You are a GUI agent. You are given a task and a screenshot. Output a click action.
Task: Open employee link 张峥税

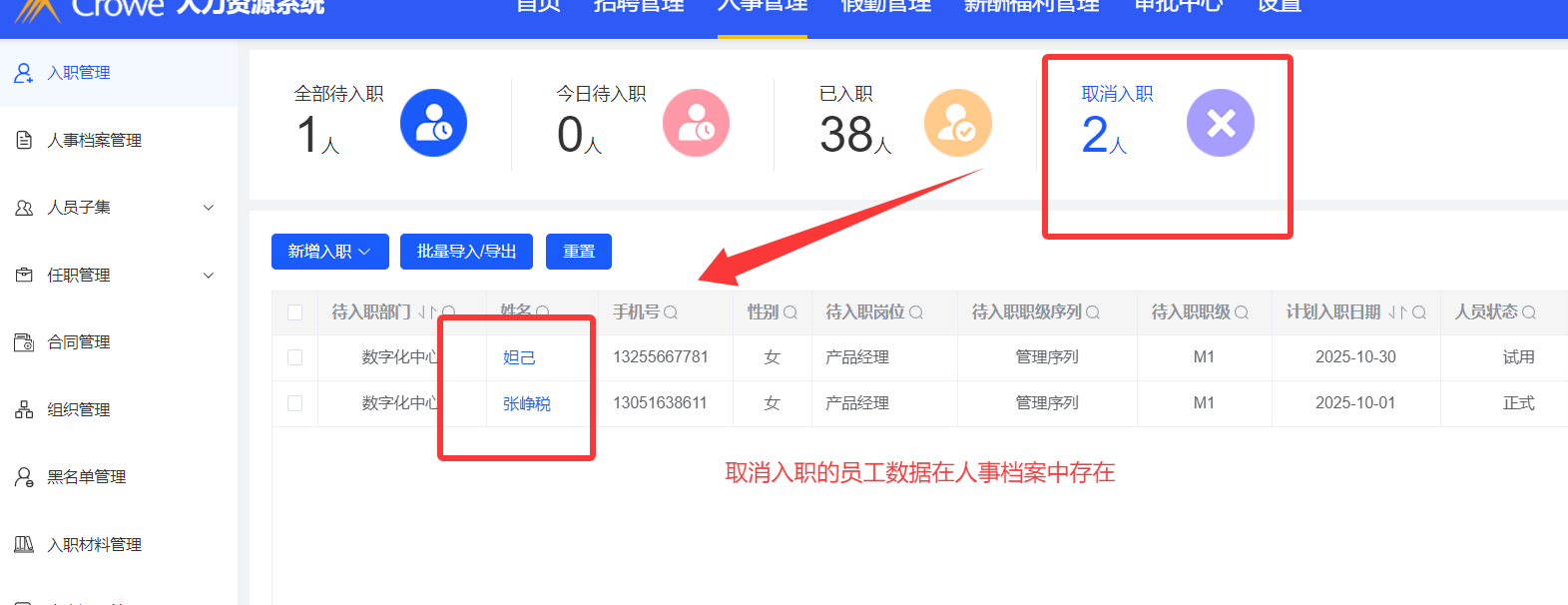click(527, 403)
